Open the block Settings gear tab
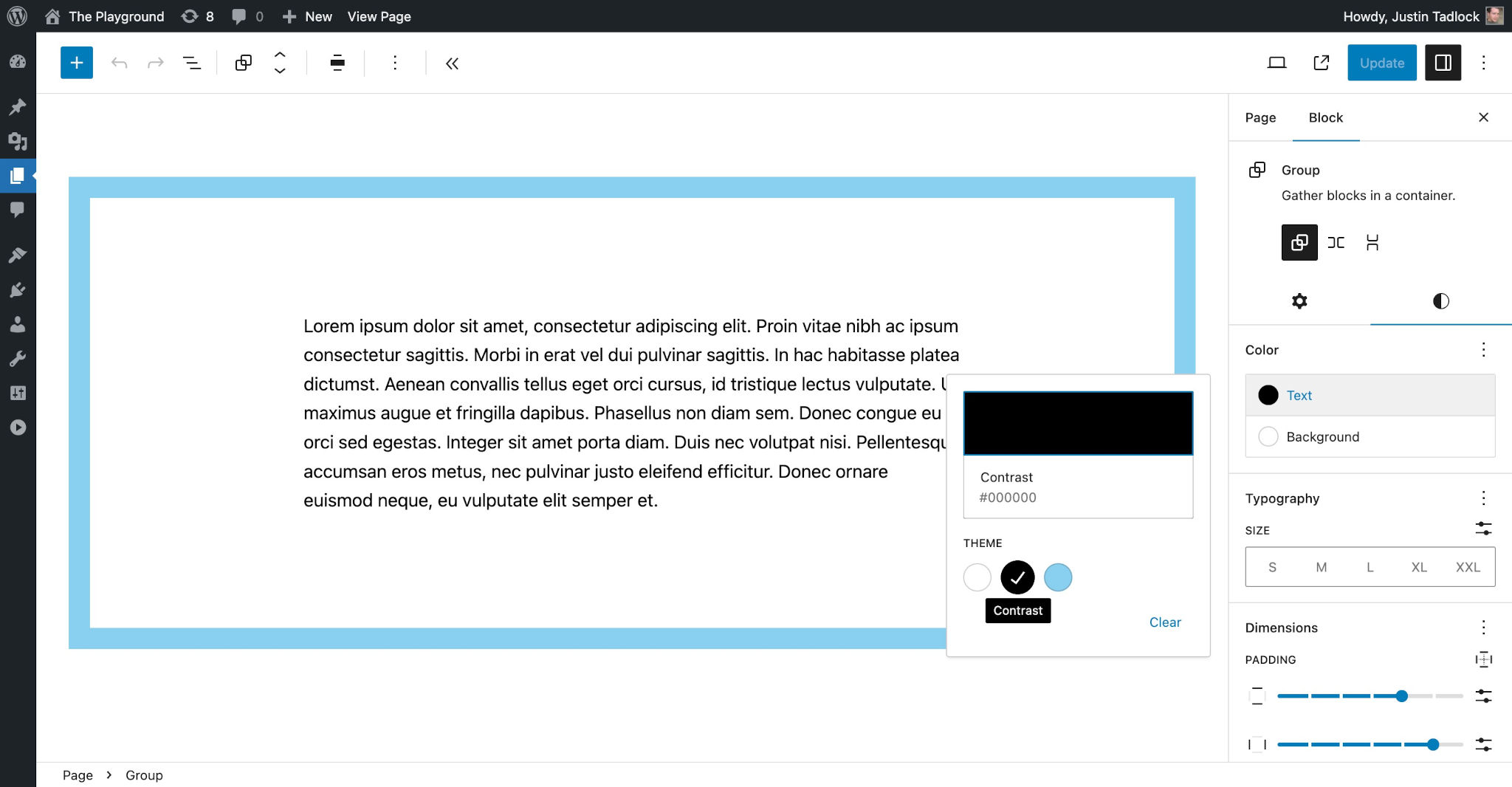Screen dimensions: 1512x787 (x=1299, y=301)
